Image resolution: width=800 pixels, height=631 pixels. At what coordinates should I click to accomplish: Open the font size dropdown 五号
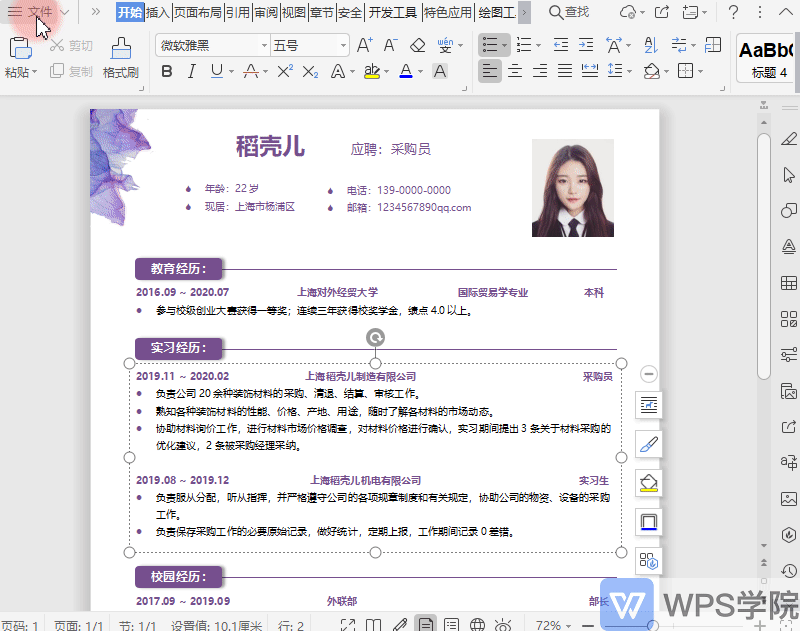point(342,46)
